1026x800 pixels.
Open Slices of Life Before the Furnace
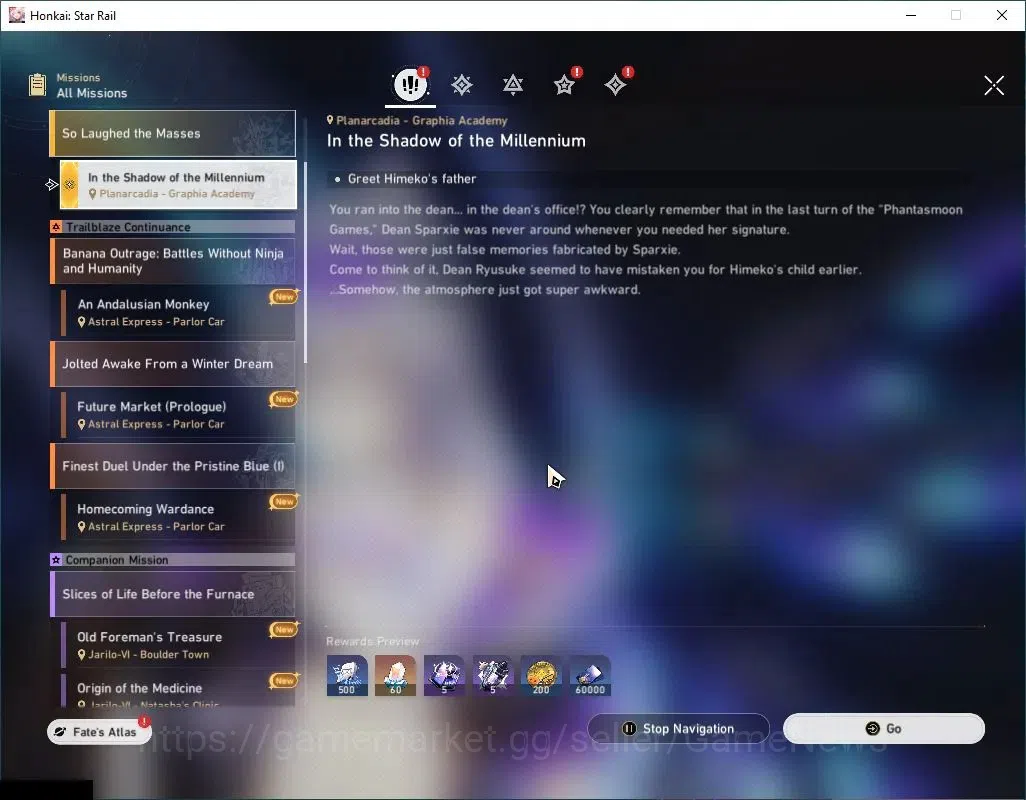tap(173, 594)
